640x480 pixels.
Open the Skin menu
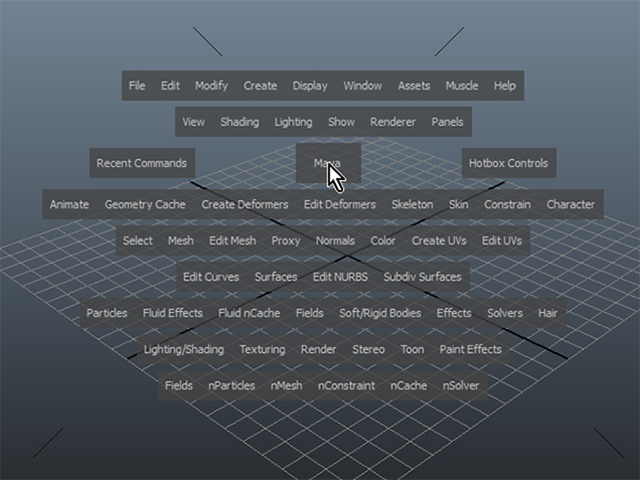point(459,204)
